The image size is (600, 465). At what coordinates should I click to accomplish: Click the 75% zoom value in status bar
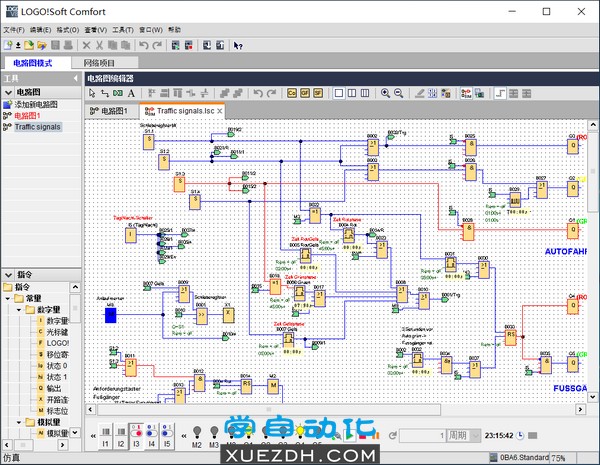pos(558,458)
